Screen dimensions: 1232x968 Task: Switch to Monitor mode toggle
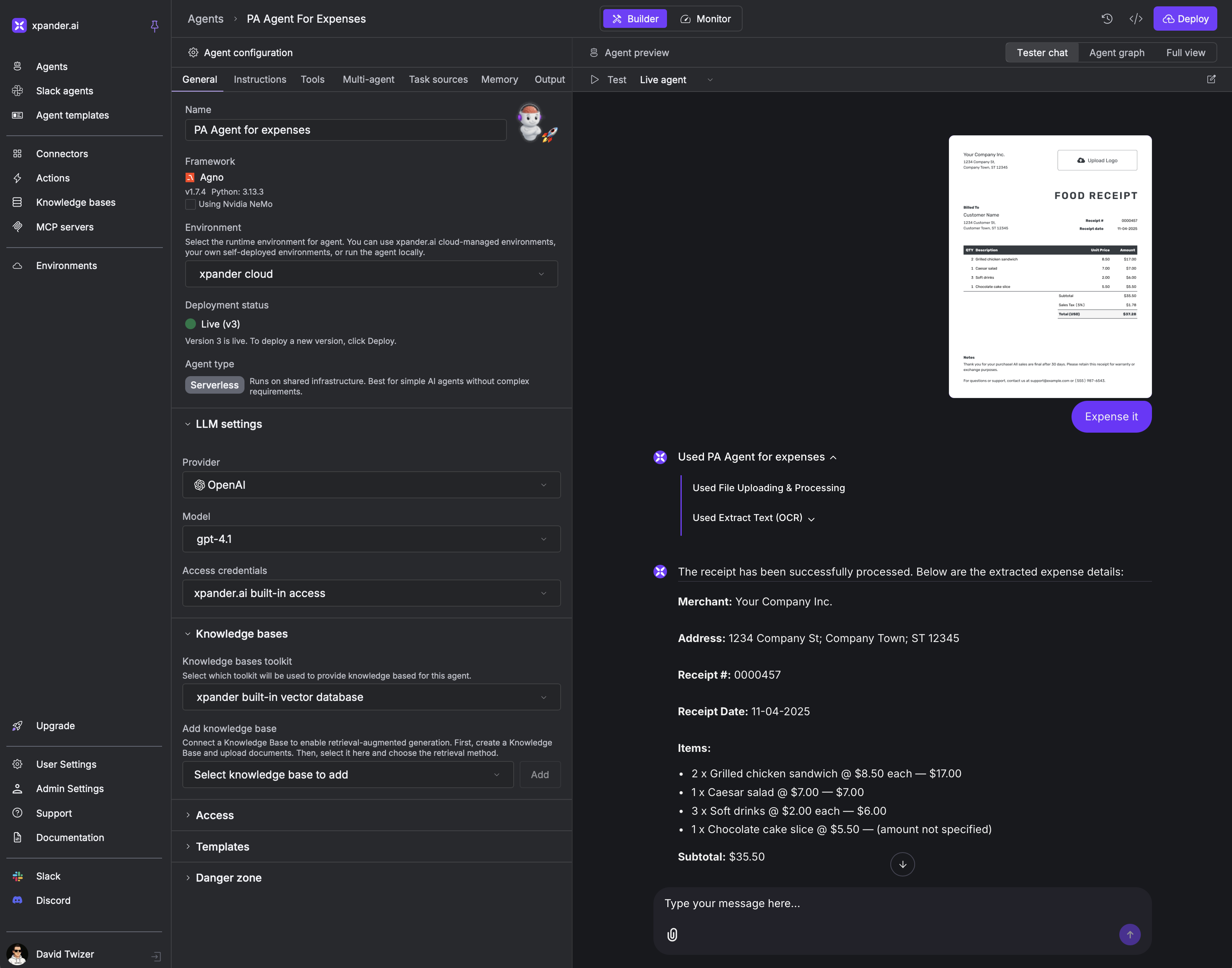(x=705, y=19)
